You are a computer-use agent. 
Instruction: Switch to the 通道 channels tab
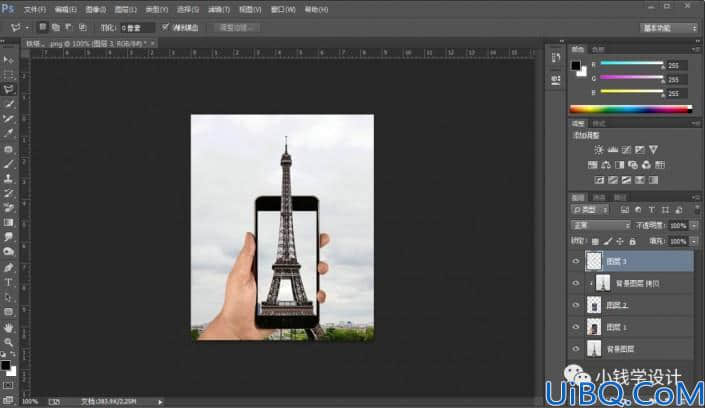599,197
